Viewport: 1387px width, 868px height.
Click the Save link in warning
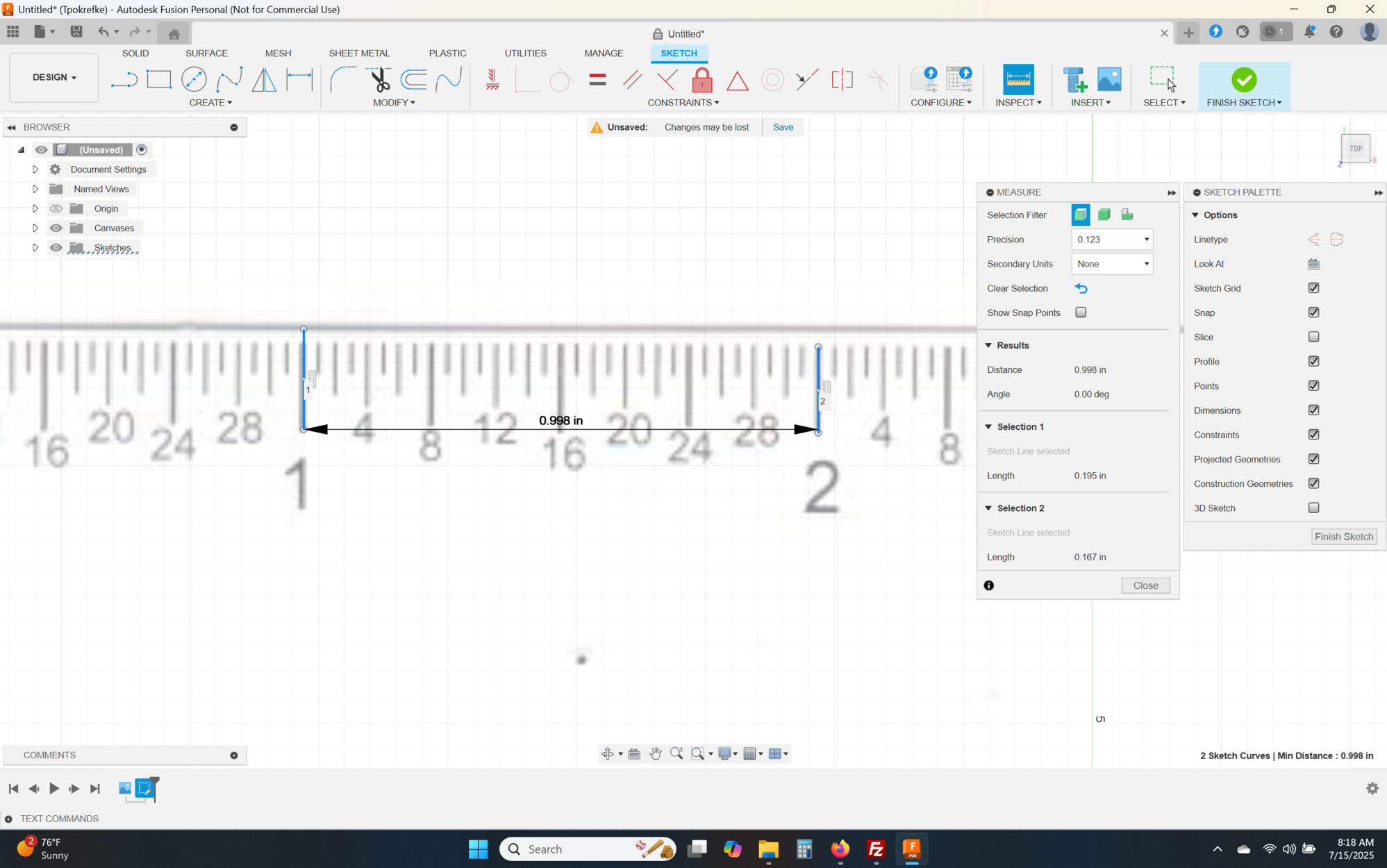pyautogui.click(x=783, y=127)
